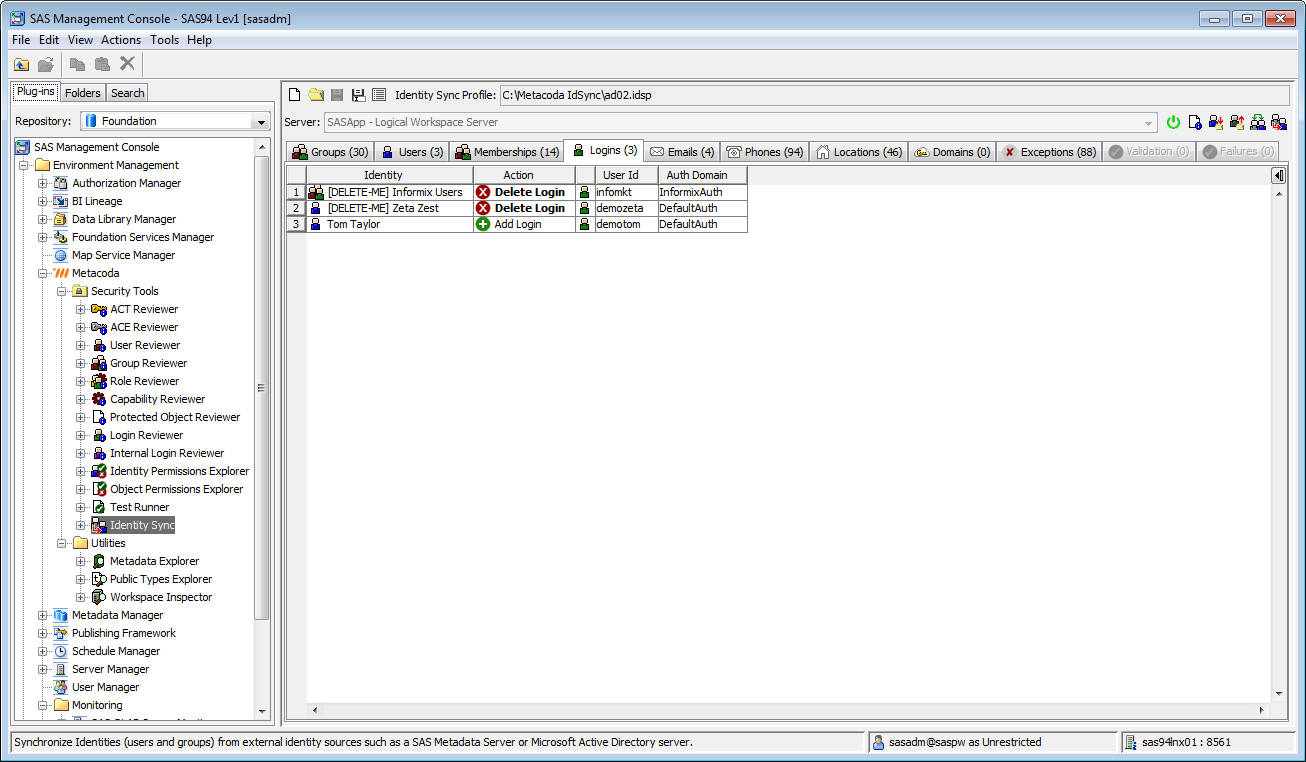Click the Public Types Explorer icon

click(99, 579)
